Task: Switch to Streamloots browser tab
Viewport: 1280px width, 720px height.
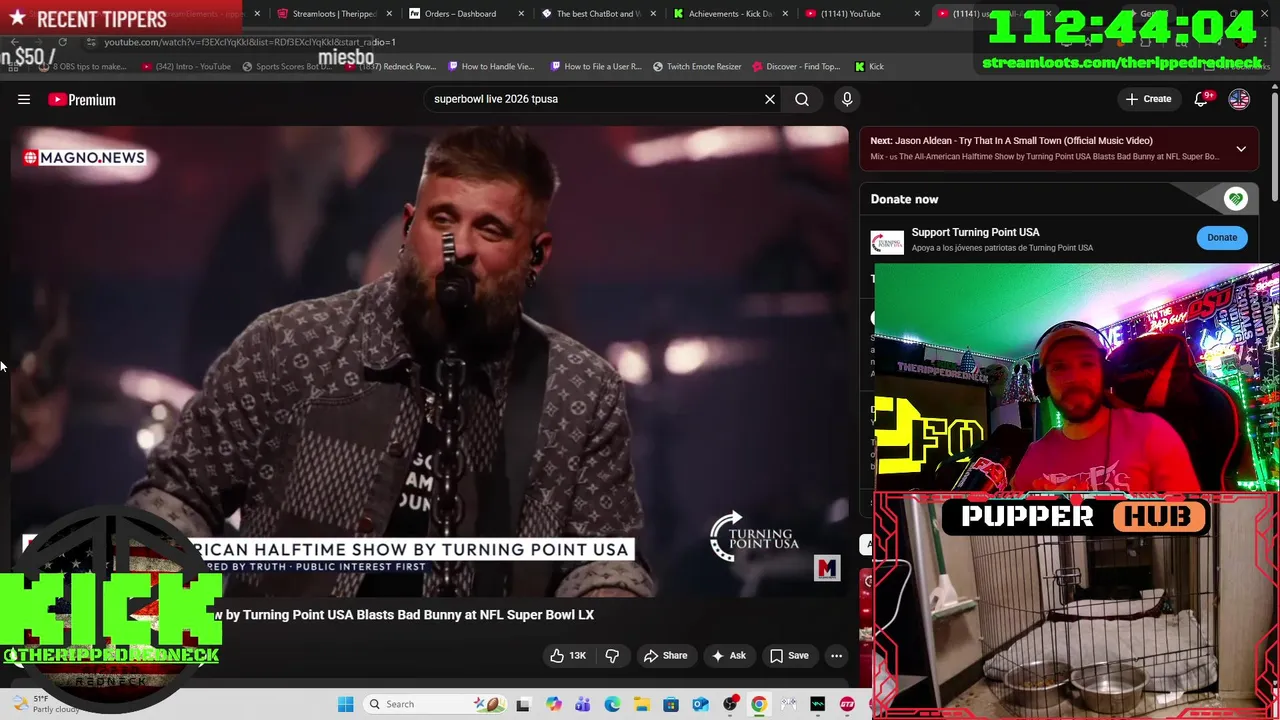Action: 333,13
